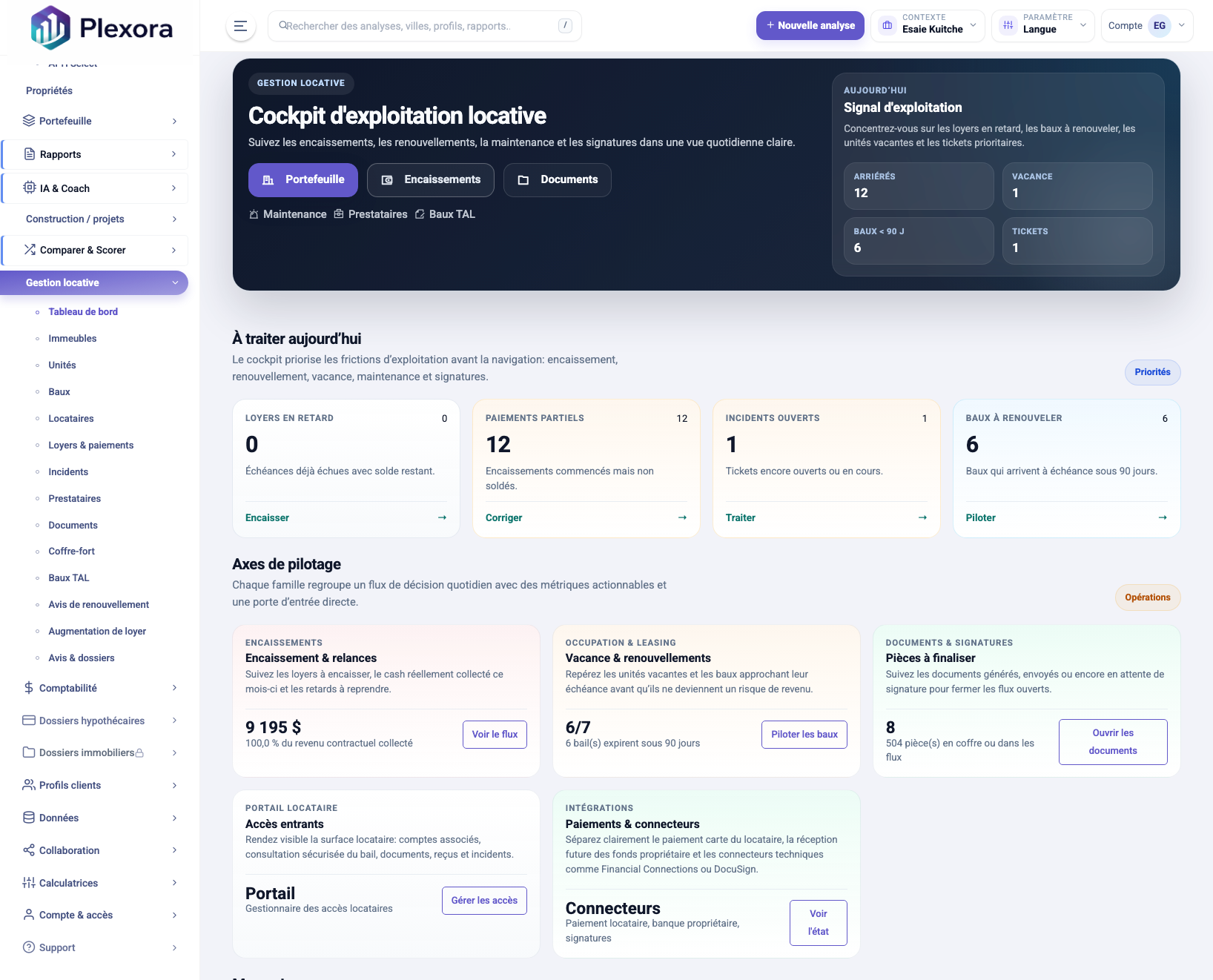Focus the analyses search field
Image resolution: width=1213 pixels, height=980 pixels.
(x=419, y=26)
